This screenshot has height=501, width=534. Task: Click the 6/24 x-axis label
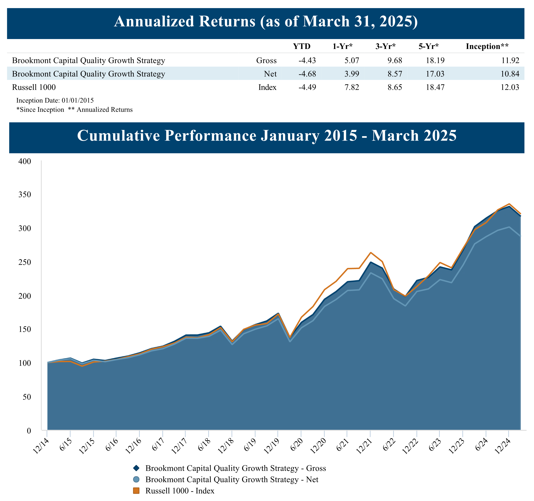point(481,444)
